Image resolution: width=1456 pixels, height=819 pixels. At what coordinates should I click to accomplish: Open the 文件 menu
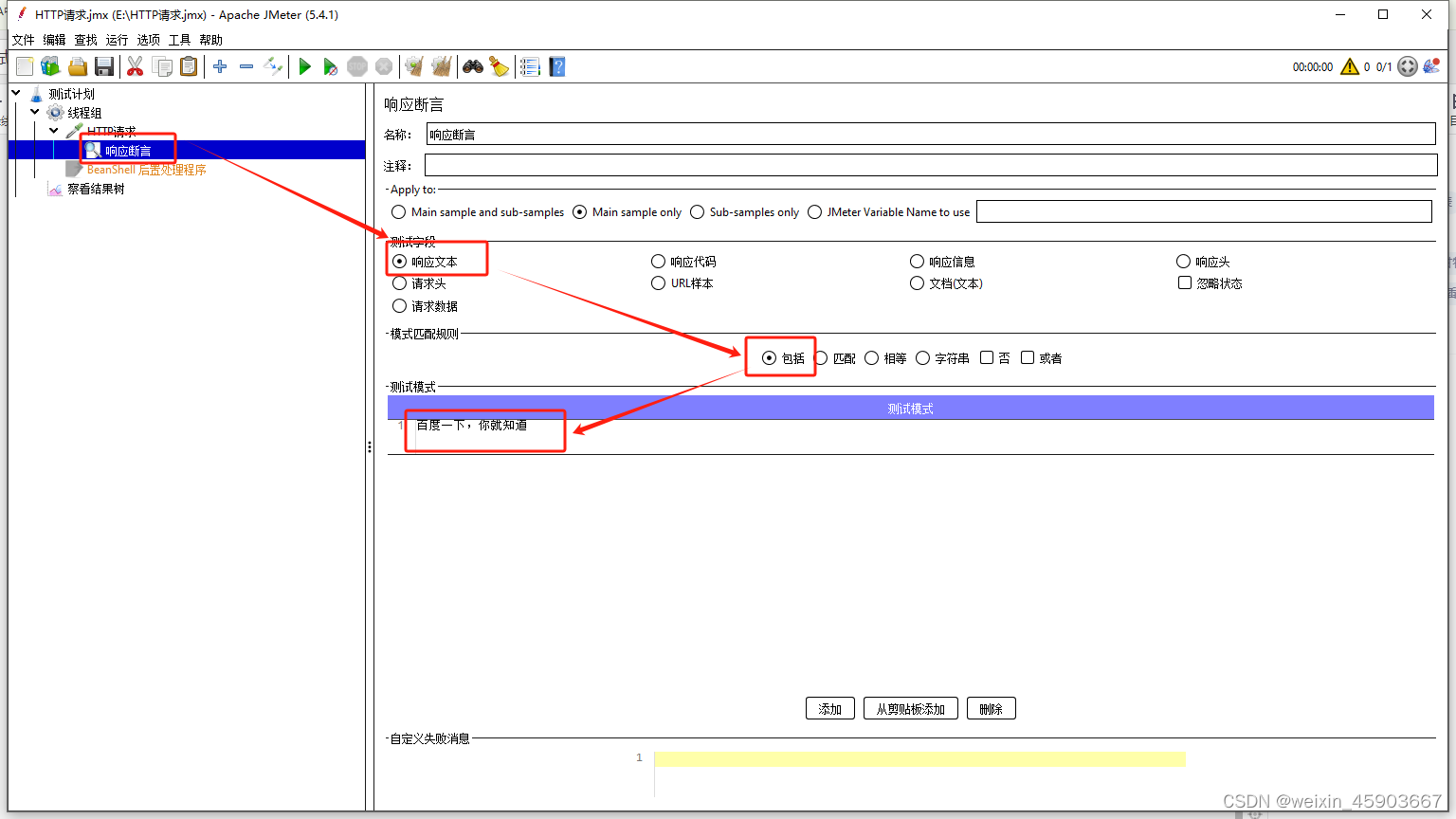(23, 40)
